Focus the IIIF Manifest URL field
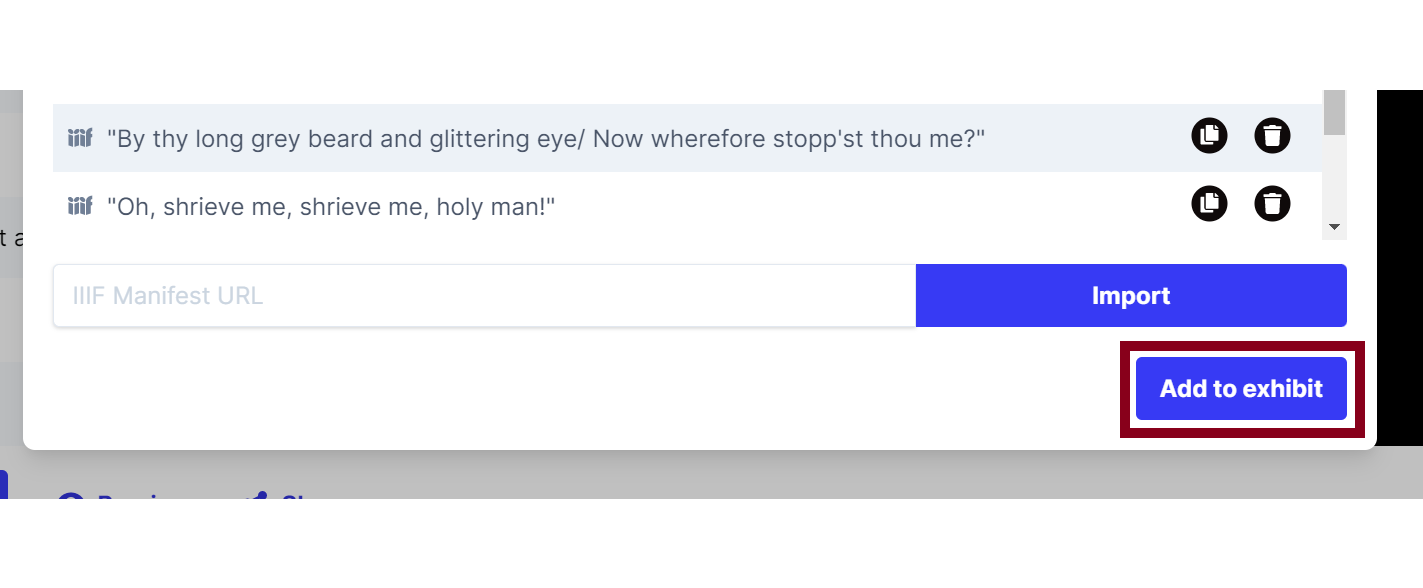1423x588 pixels. coord(484,295)
